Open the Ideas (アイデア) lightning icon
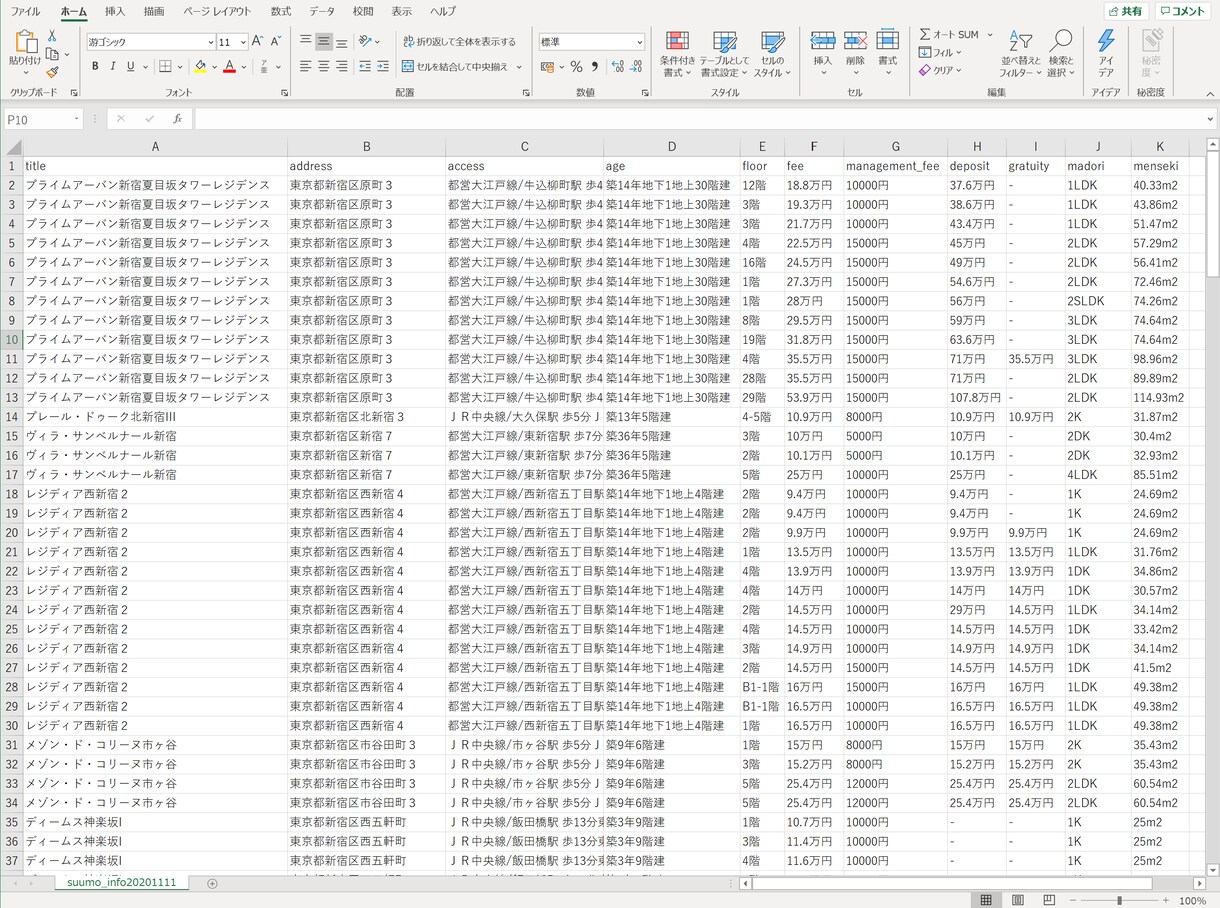 coord(1105,52)
